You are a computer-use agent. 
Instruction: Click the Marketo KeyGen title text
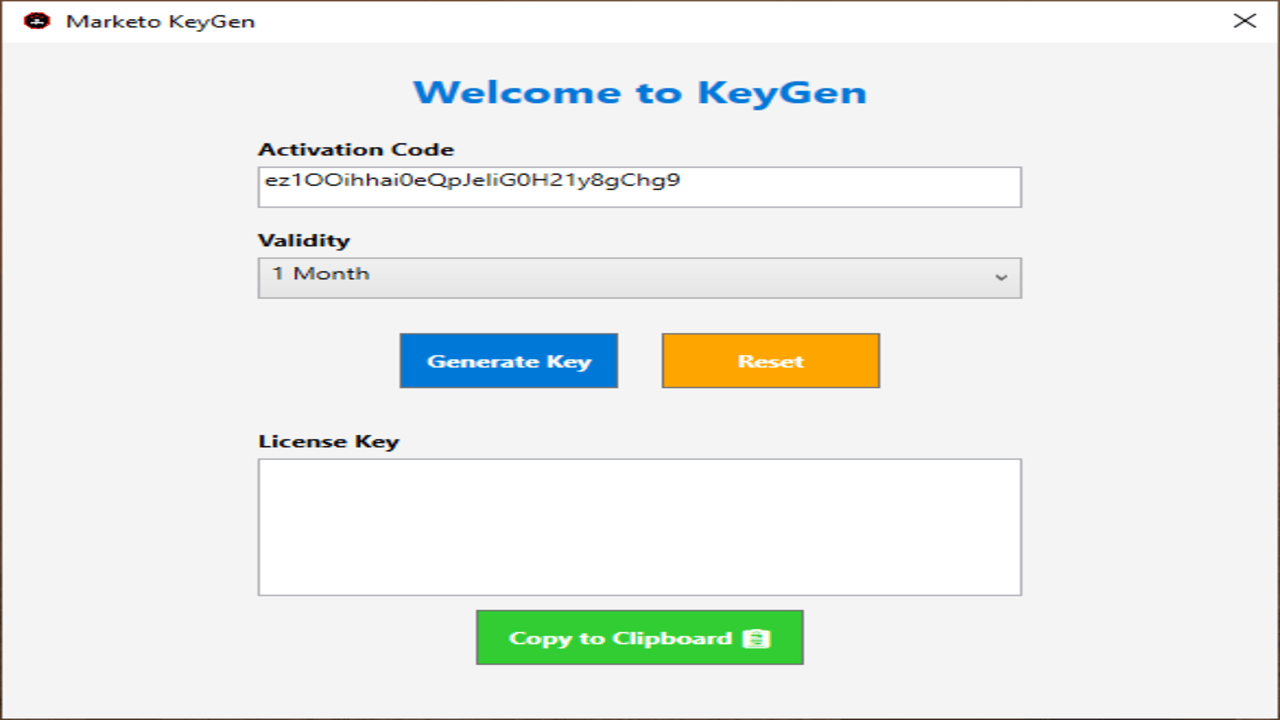click(160, 21)
